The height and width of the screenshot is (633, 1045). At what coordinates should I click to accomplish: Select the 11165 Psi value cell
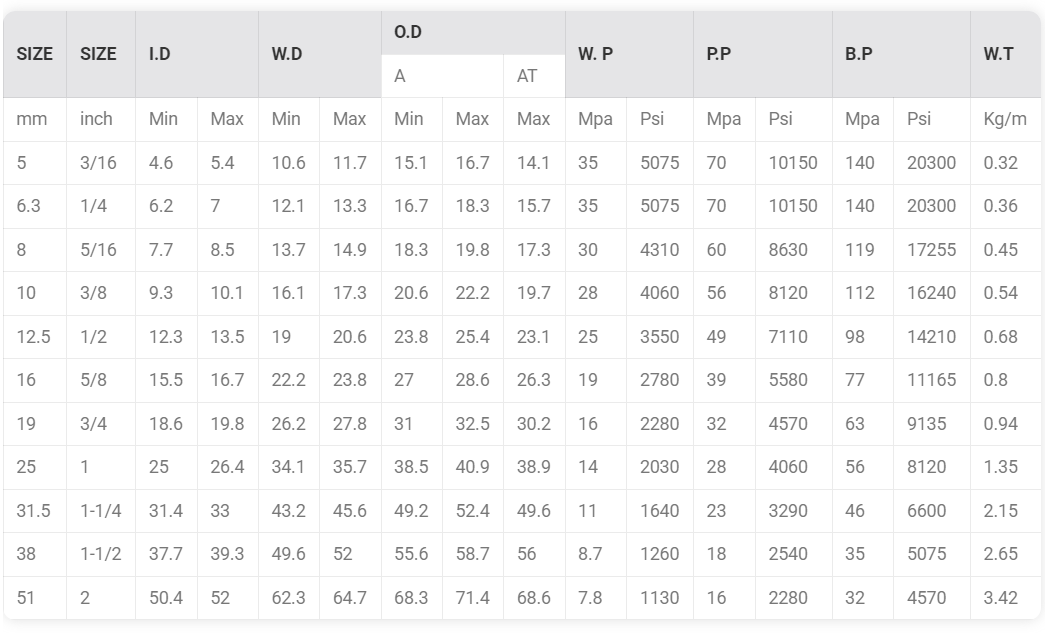[932, 380]
